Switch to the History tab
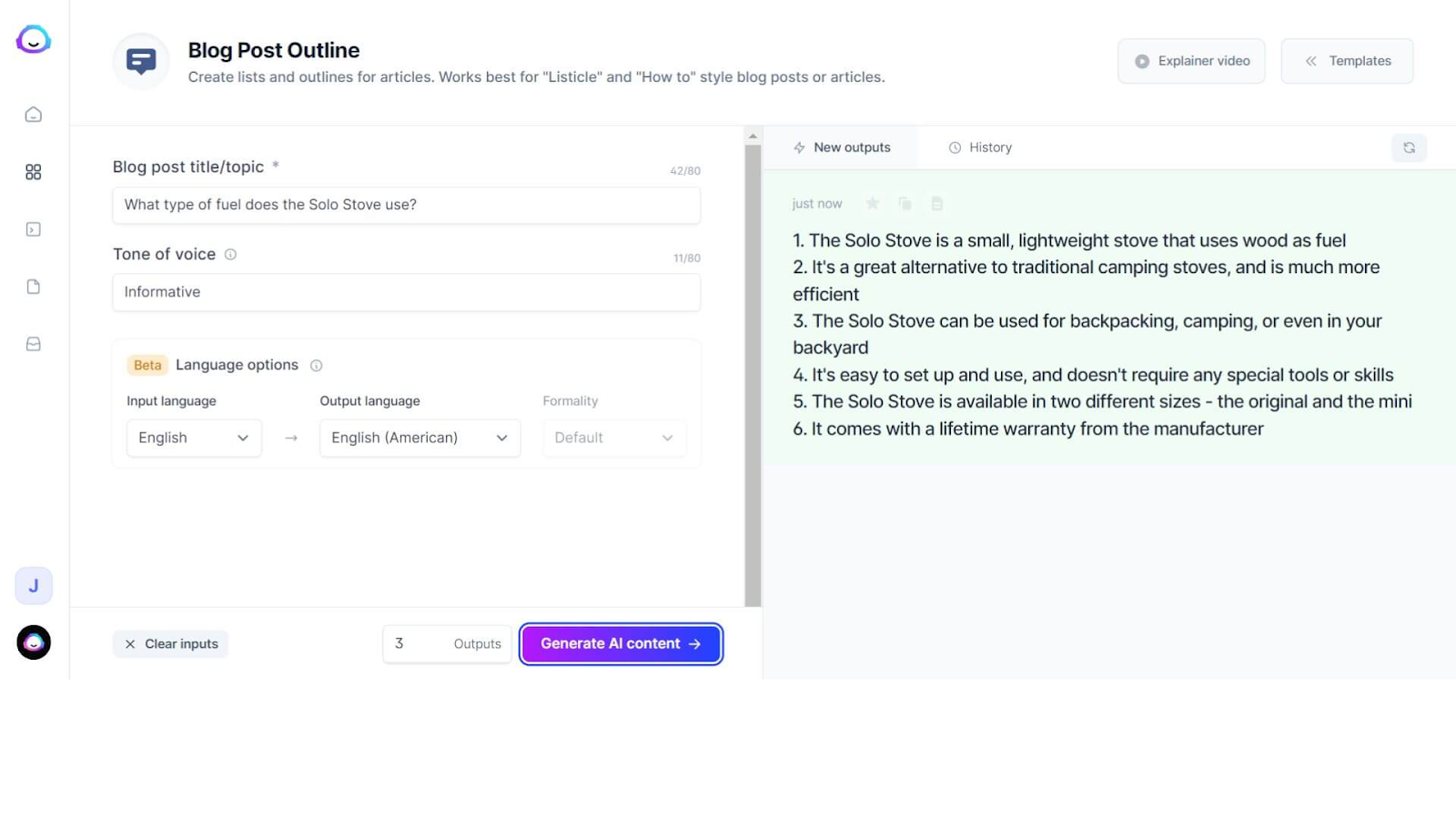1456x819 pixels. [x=980, y=147]
